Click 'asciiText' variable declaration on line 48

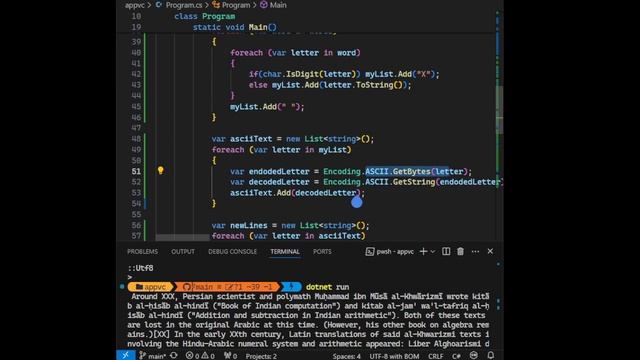(x=251, y=139)
